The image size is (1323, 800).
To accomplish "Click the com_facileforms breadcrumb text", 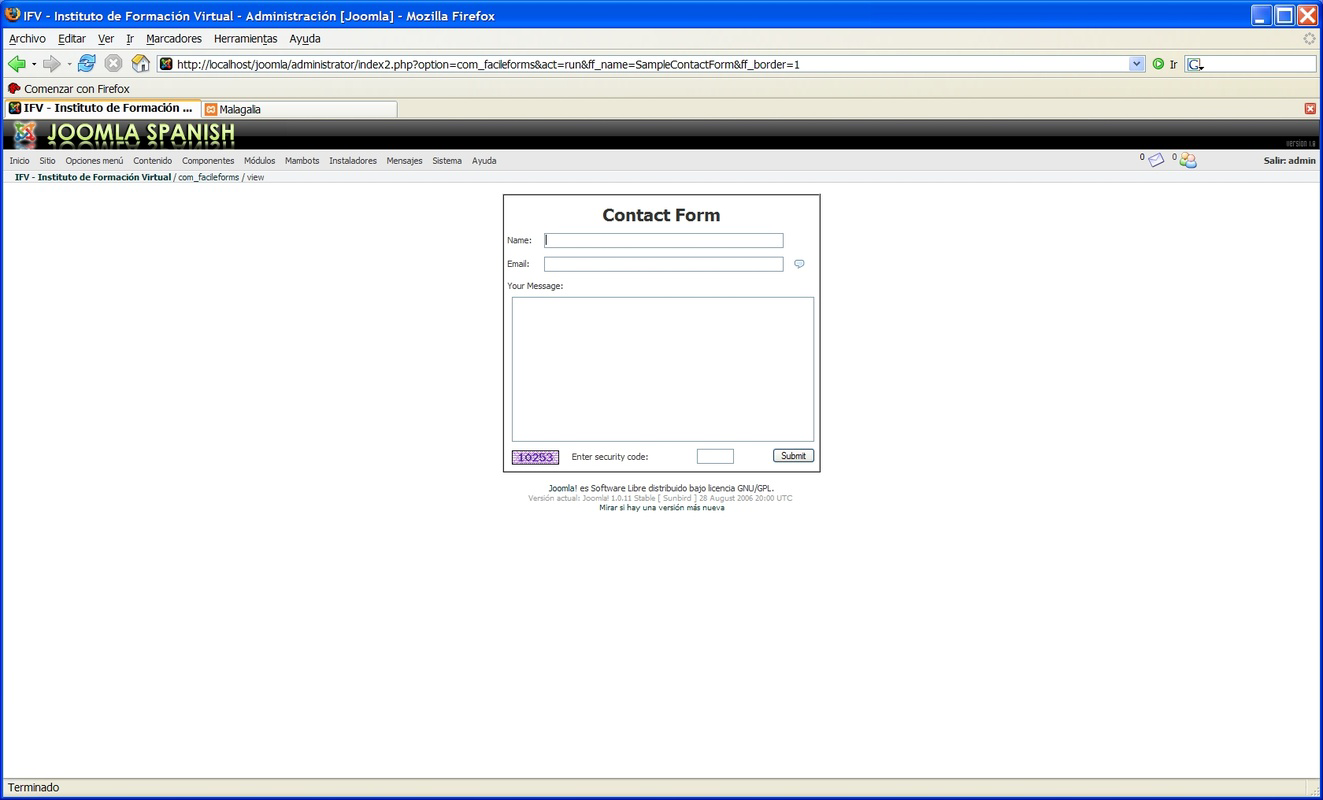I will click(x=209, y=177).
